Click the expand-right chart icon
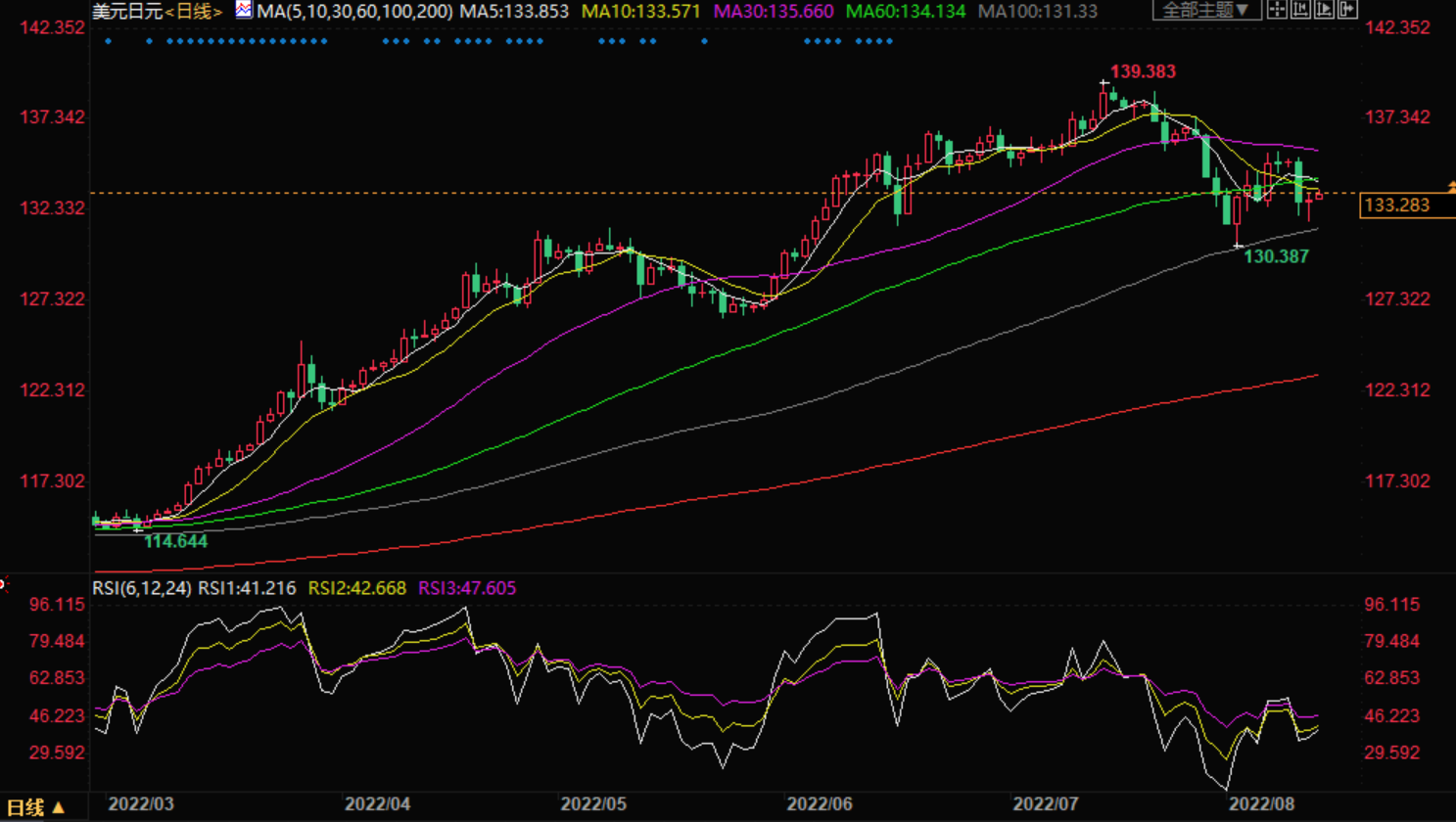This screenshot has height=822, width=1456. pos(1347,10)
